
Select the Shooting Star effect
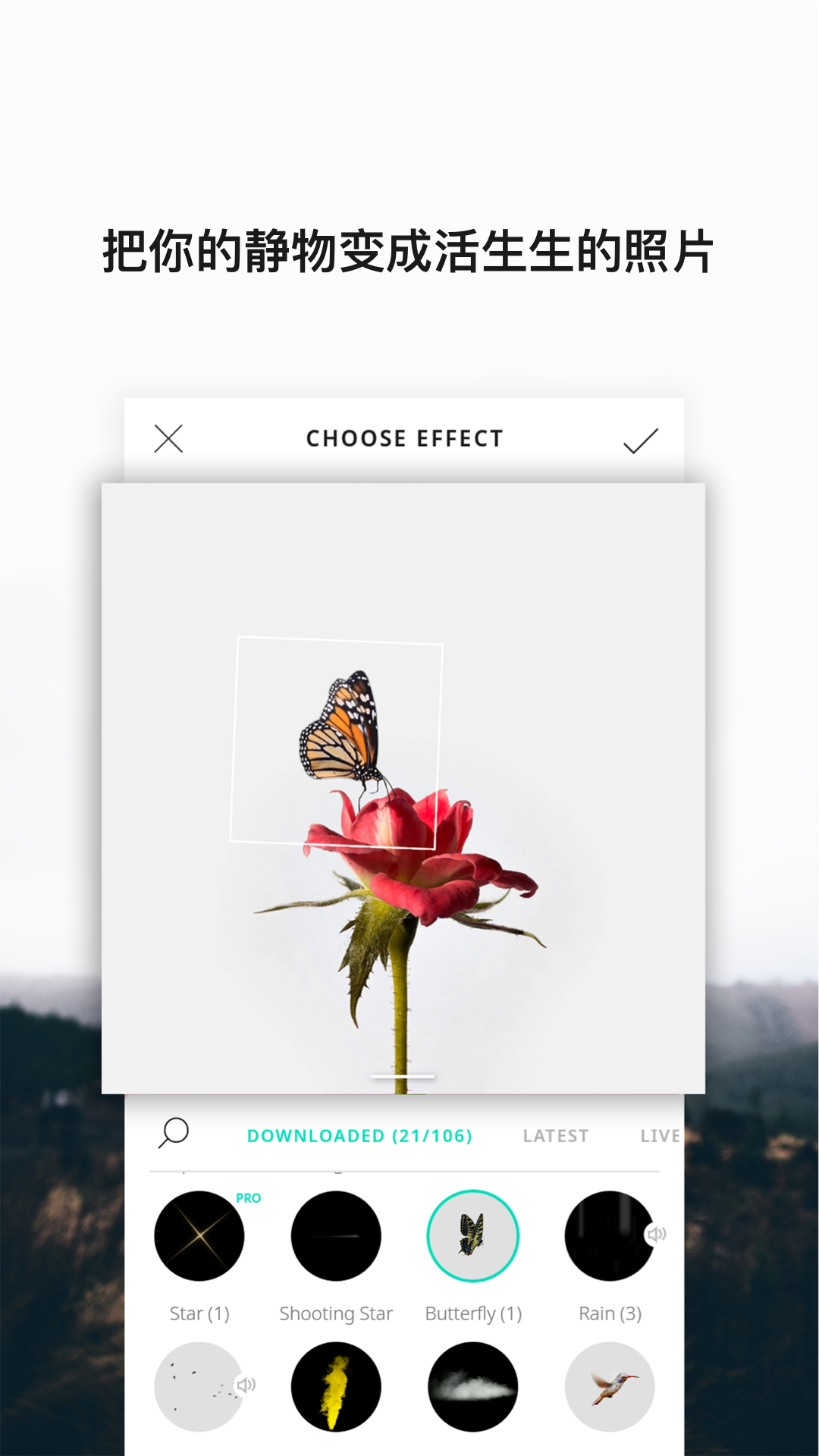336,1236
